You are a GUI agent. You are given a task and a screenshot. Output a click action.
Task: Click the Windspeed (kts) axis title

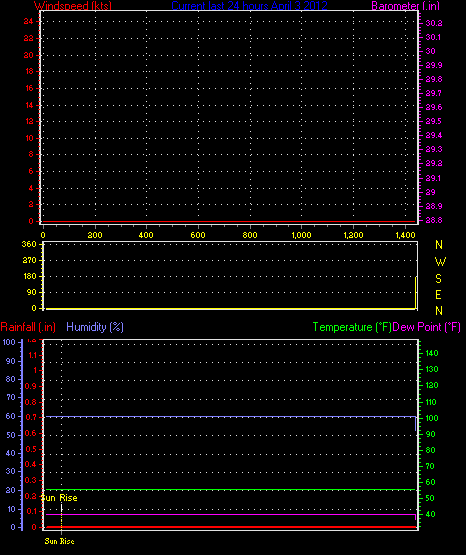point(73,6)
